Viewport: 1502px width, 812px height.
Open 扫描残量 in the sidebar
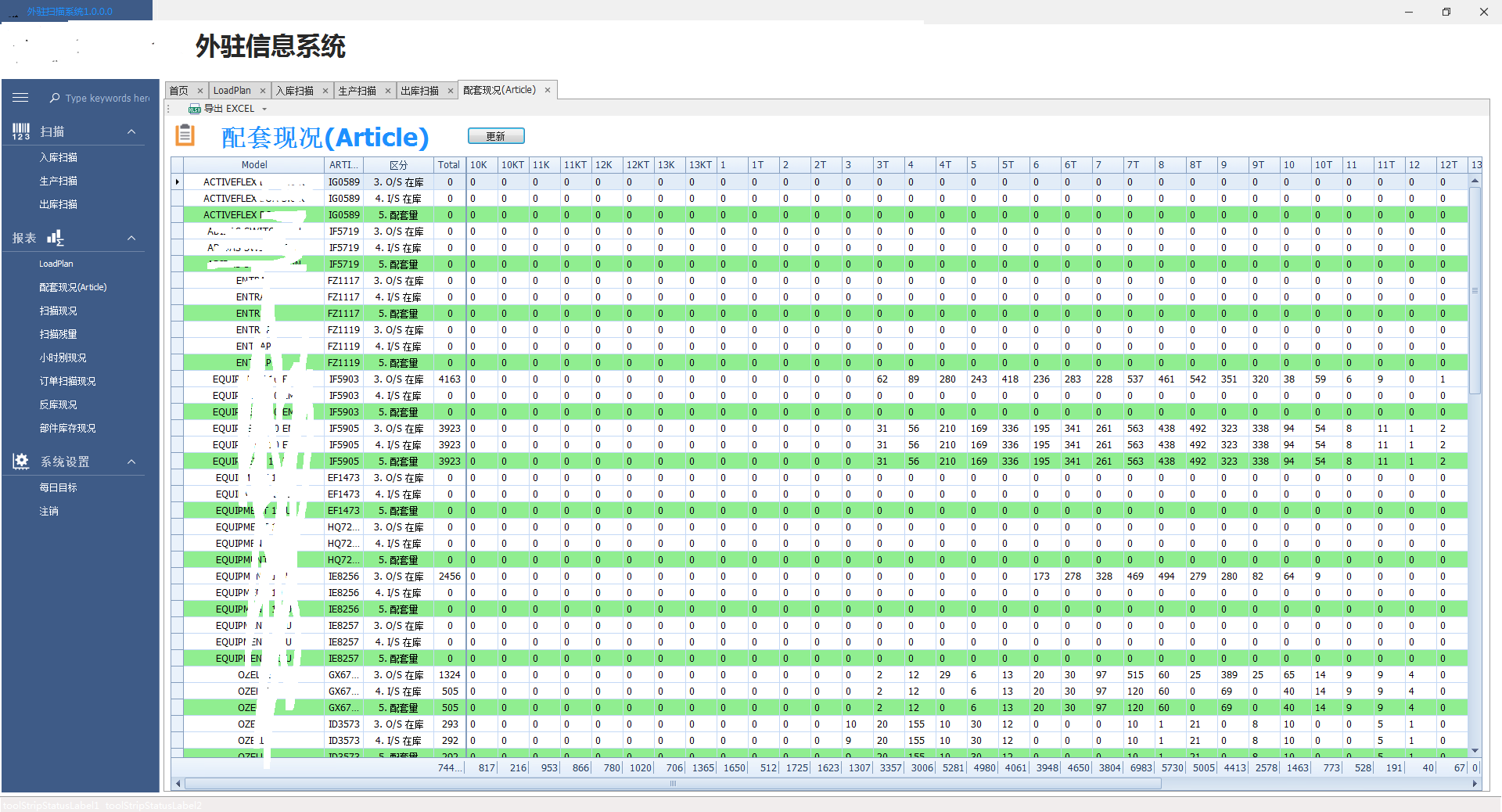point(59,334)
